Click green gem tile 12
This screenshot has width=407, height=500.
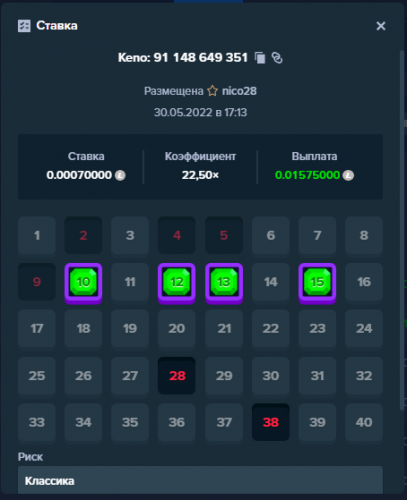[177, 283]
